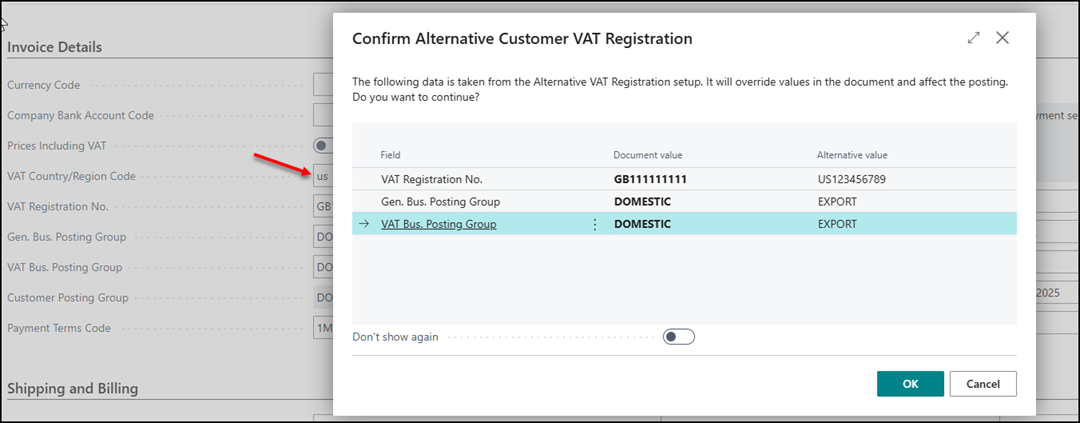This screenshot has width=1080, height=423.
Task: Sort by the Document value column header
Action: pyautogui.click(x=647, y=155)
